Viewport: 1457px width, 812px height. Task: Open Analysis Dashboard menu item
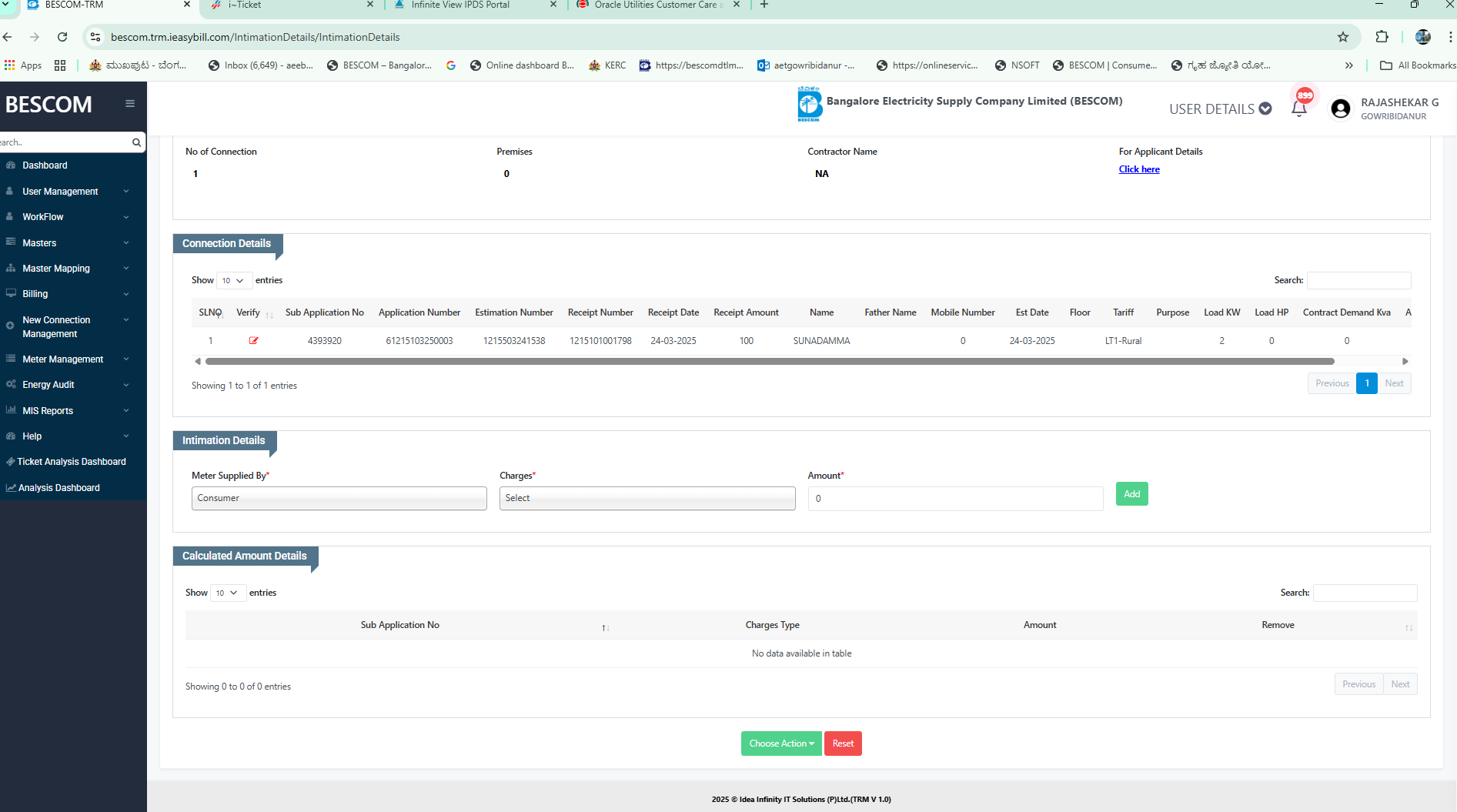tap(73, 488)
